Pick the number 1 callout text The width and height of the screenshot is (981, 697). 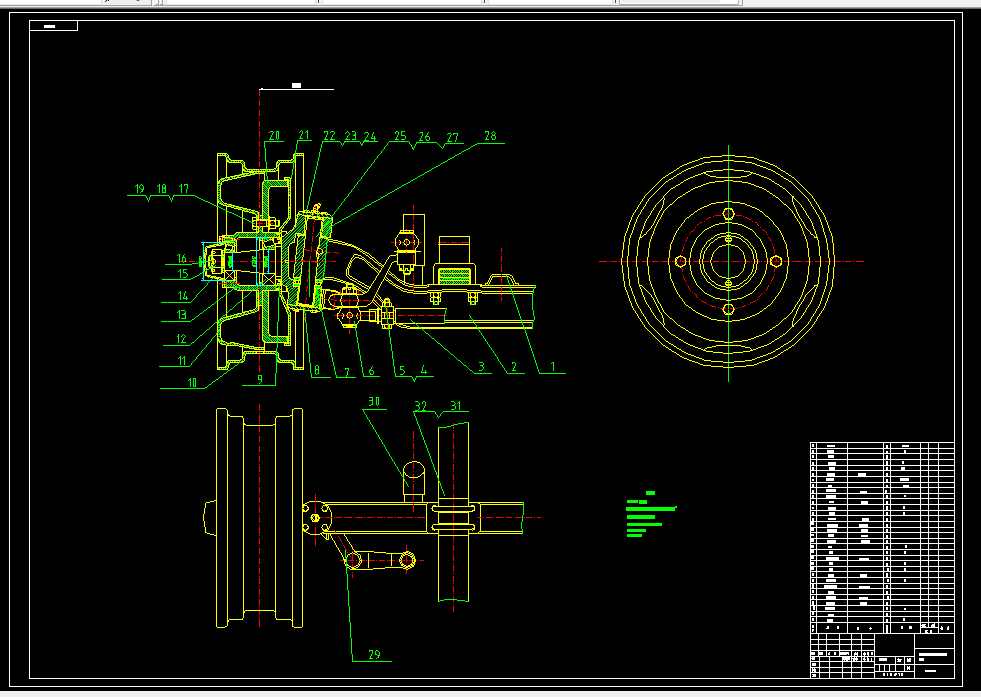click(552, 367)
